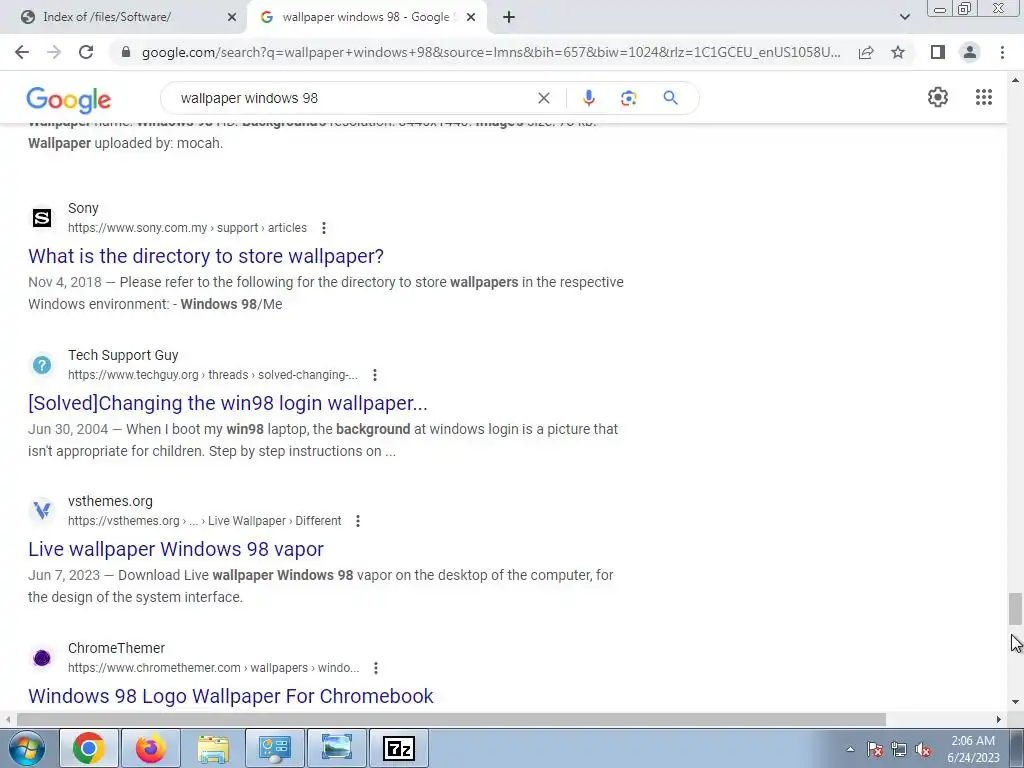Show hidden system tray icons
Screen dimensions: 1024x768
850,749
